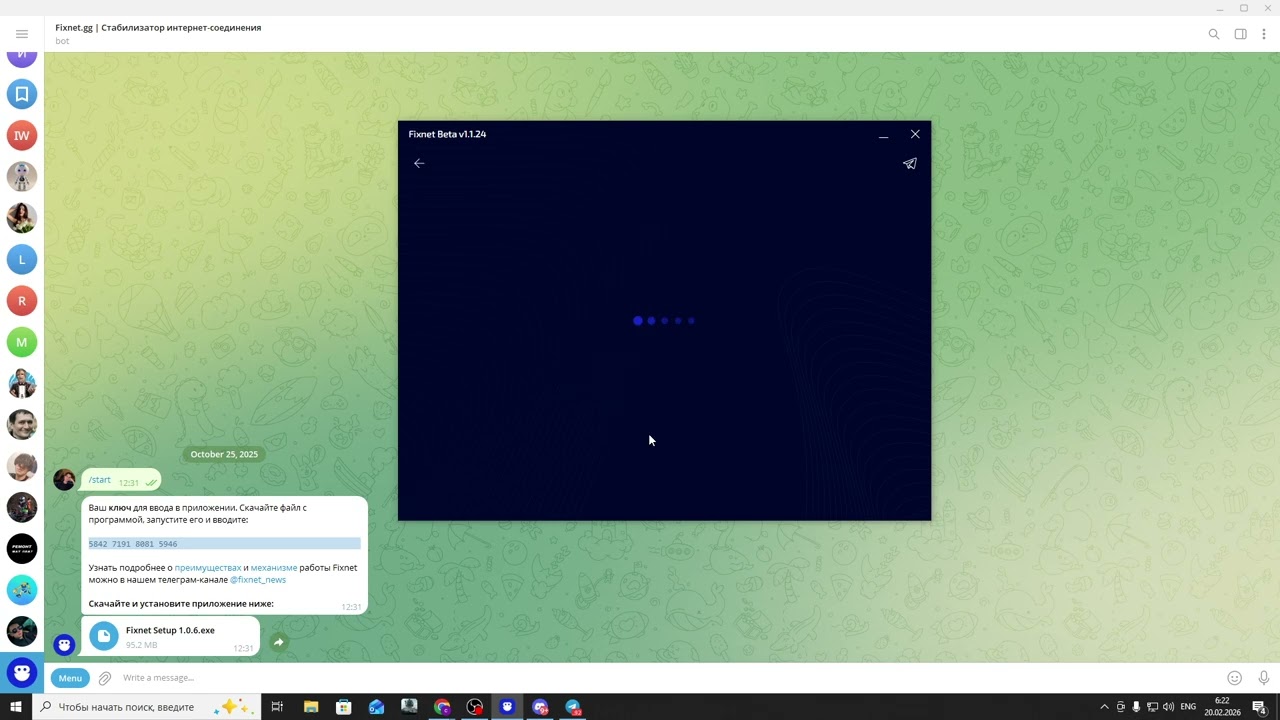Image resolution: width=1280 pixels, height=720 pixels.
Task: Open Discord from the taskbar
Action: coord(540,707)
